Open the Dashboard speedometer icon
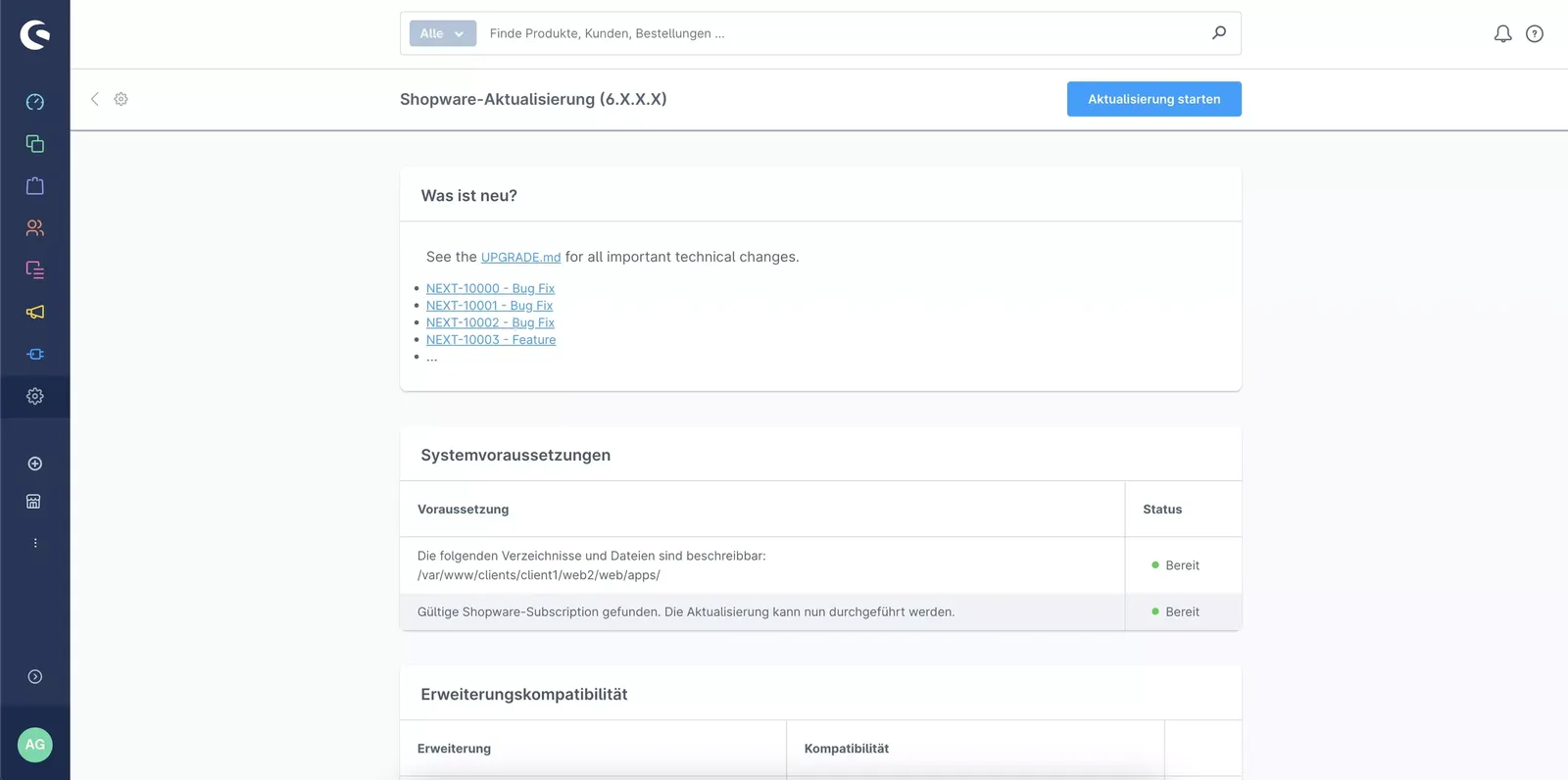Image resolution: width=1568 pixels, height=780 pixels. point(35,102)
